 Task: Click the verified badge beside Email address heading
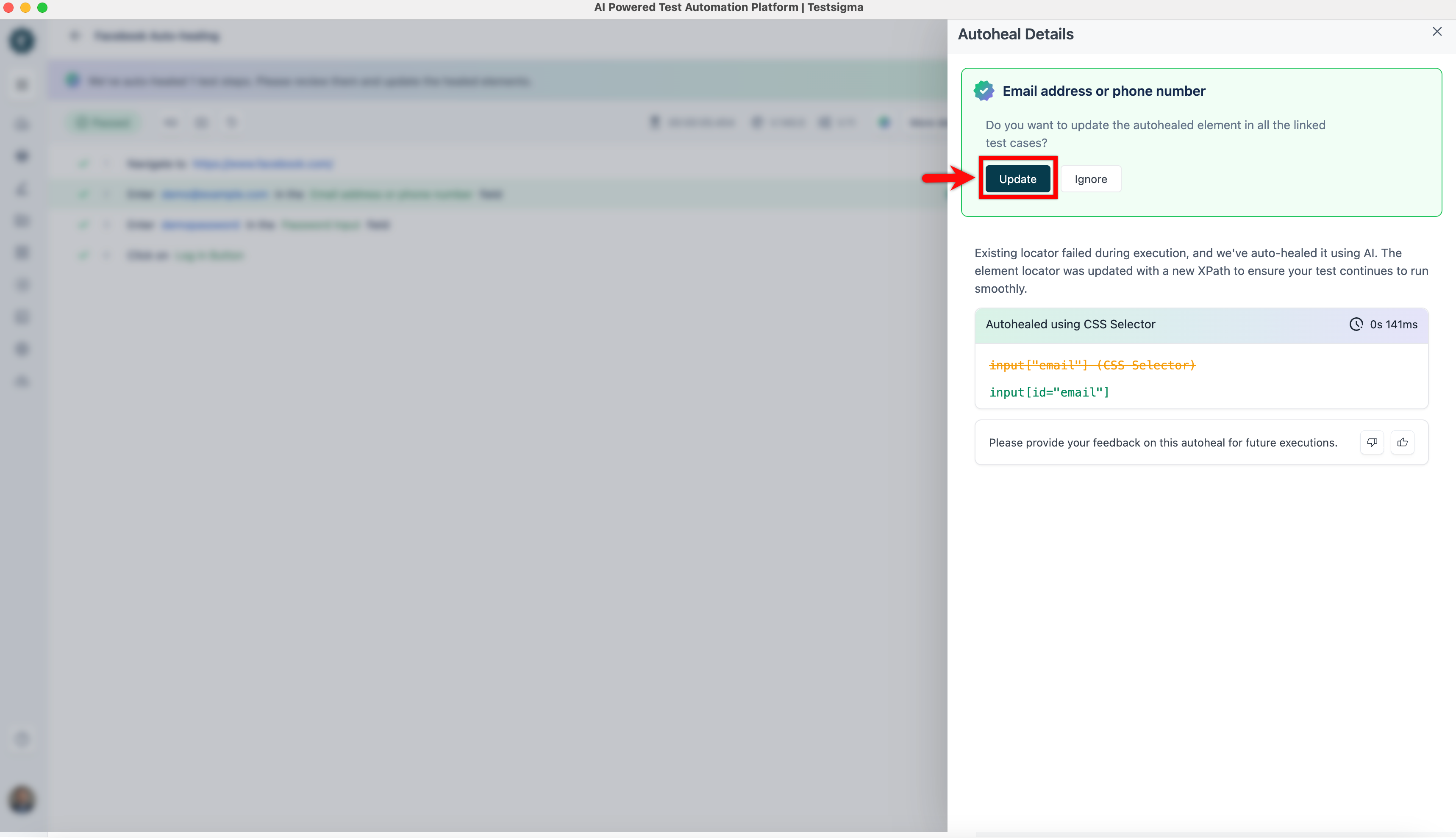click(984, 91)
